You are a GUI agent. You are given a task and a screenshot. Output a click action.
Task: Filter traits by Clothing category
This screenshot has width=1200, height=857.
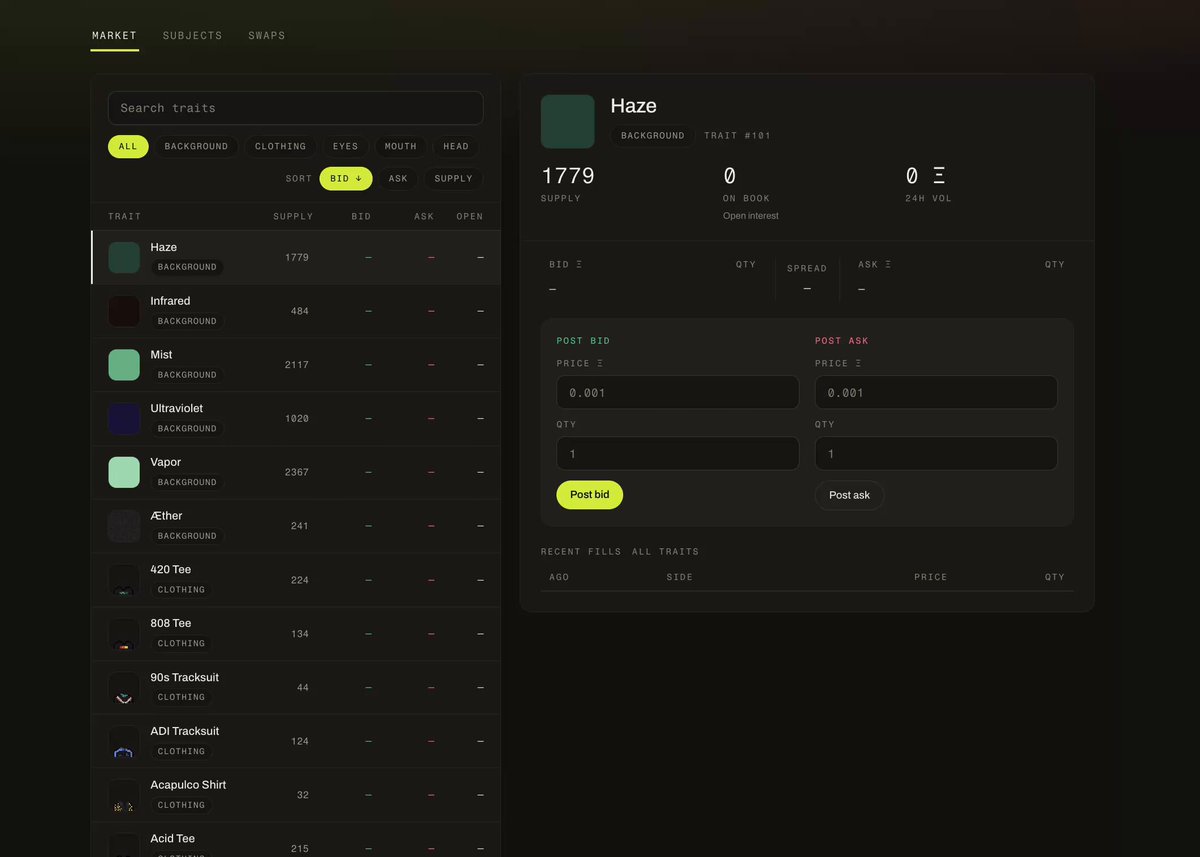point(281,147)
